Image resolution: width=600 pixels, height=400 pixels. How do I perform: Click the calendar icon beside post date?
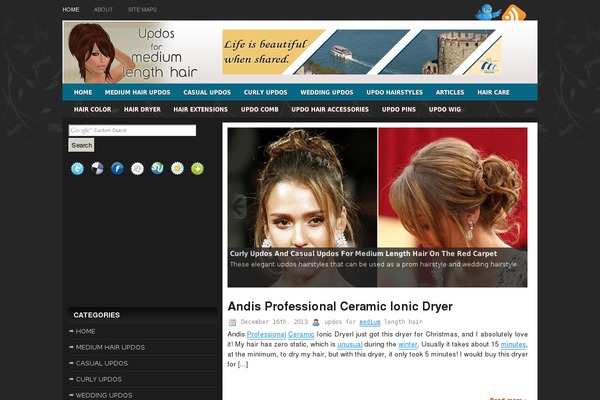(x=232, y=322)
